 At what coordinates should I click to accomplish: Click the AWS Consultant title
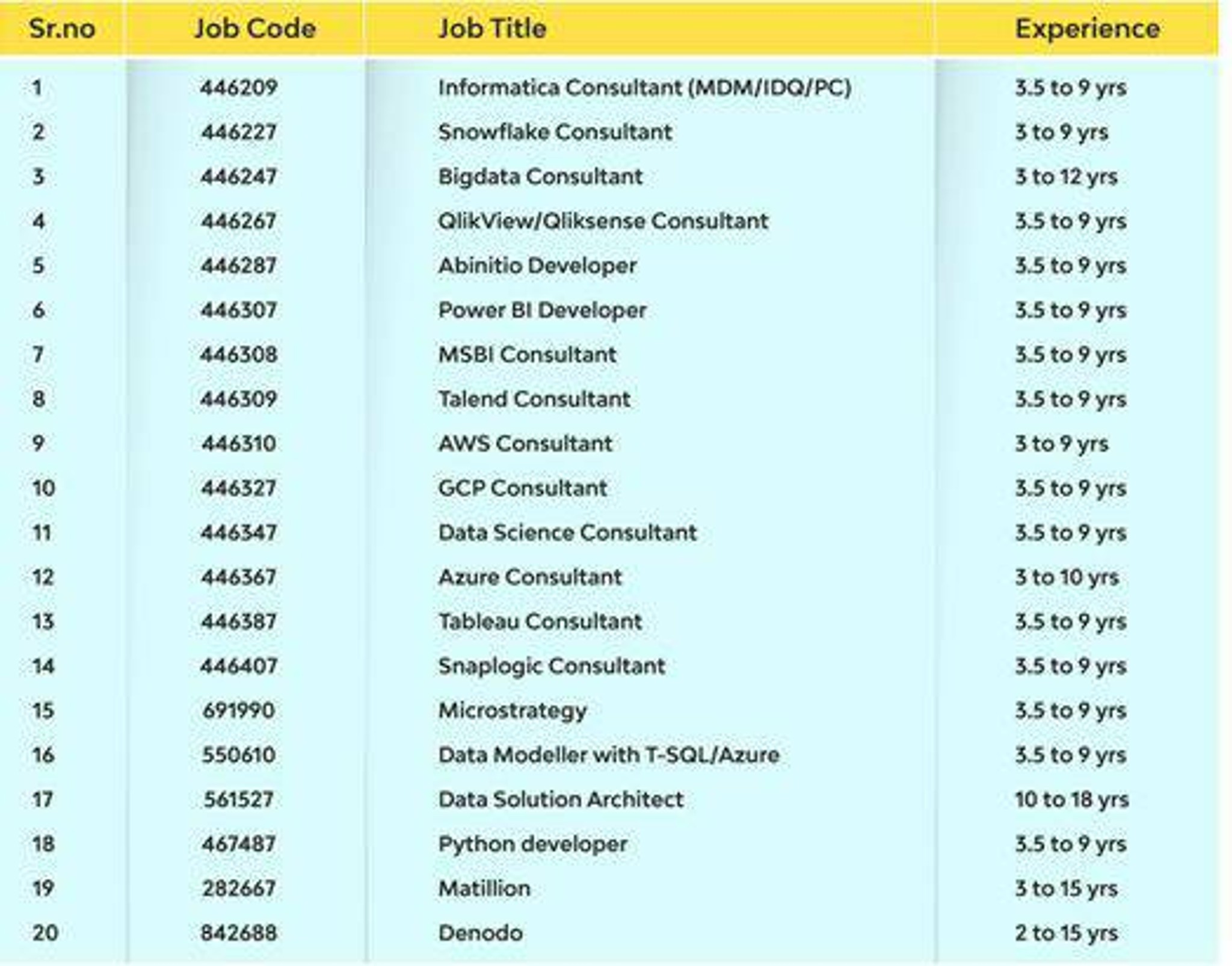[x=525, y=444]
